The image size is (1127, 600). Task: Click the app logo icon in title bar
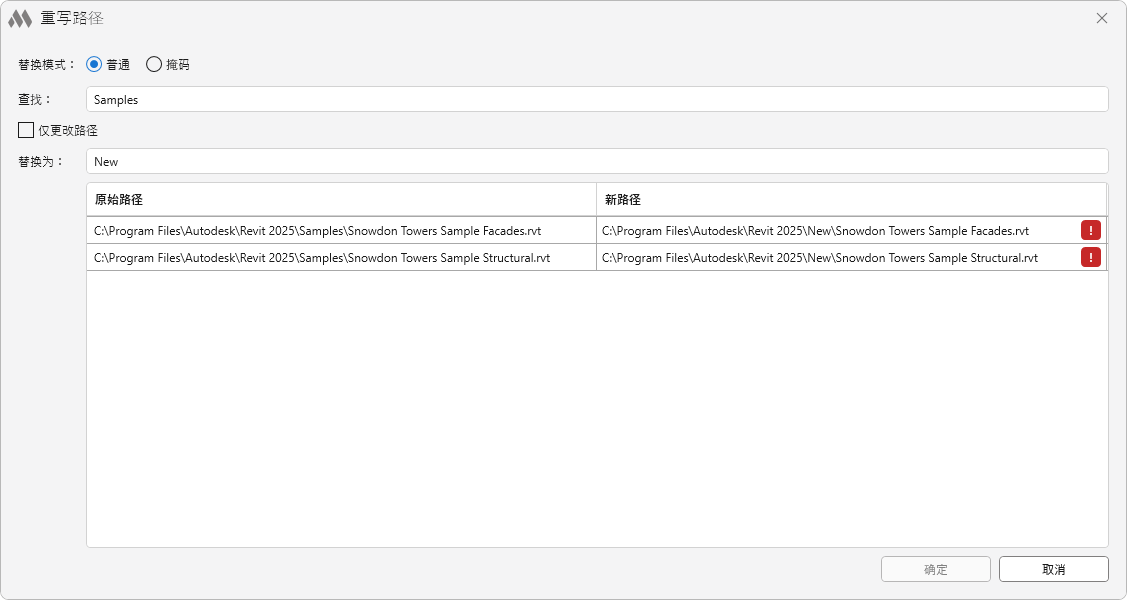click(20, 18)
